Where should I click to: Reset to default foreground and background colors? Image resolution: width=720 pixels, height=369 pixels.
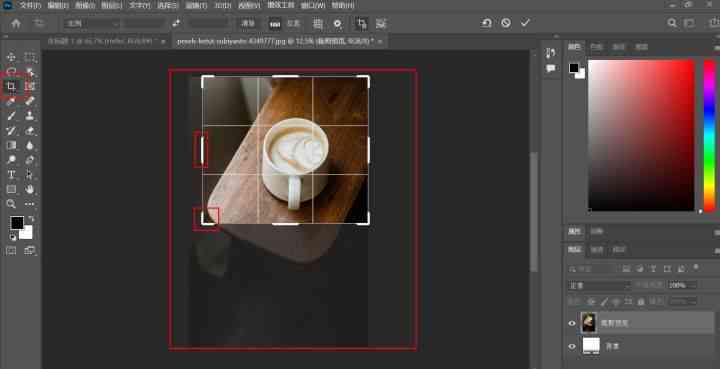coord(12,237)
